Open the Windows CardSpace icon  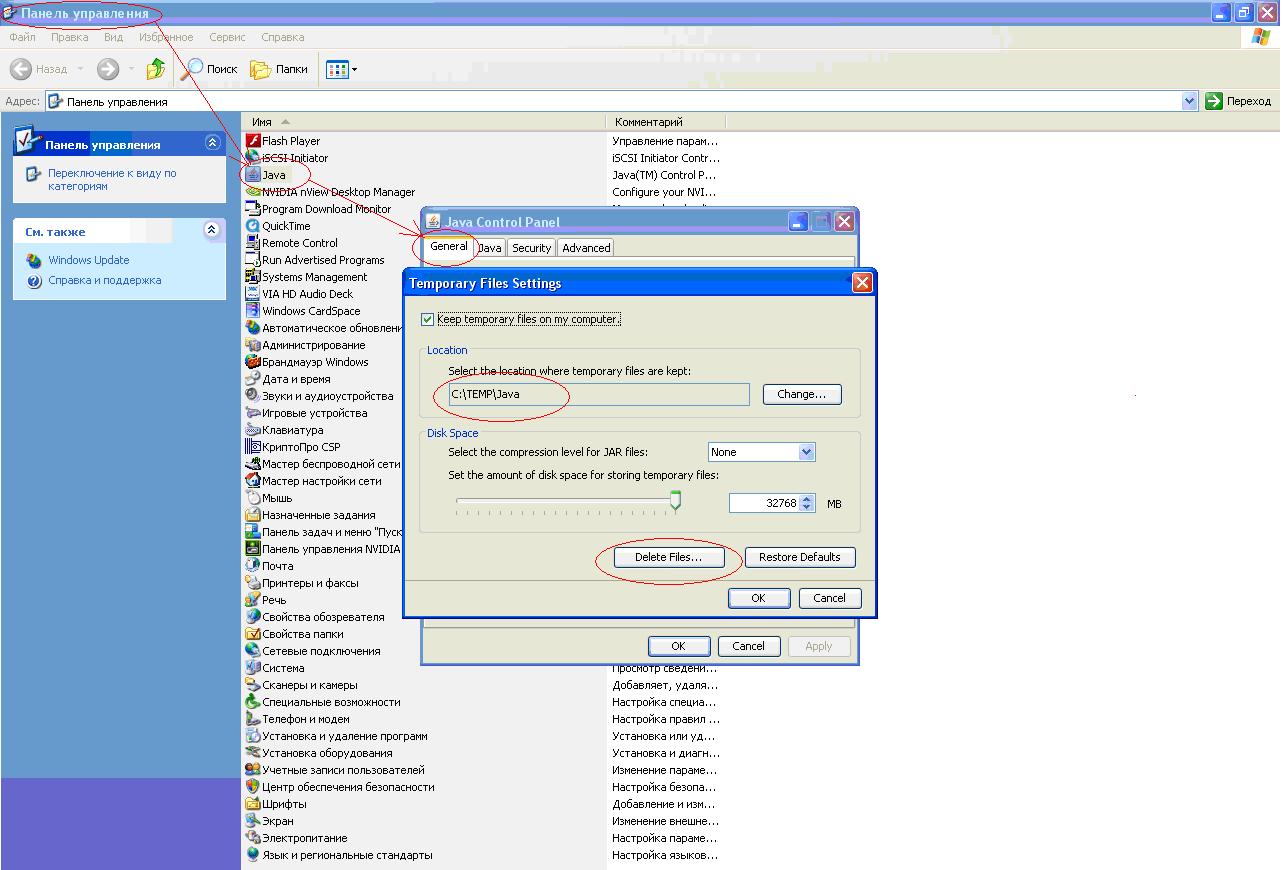(x=253, y=311)
